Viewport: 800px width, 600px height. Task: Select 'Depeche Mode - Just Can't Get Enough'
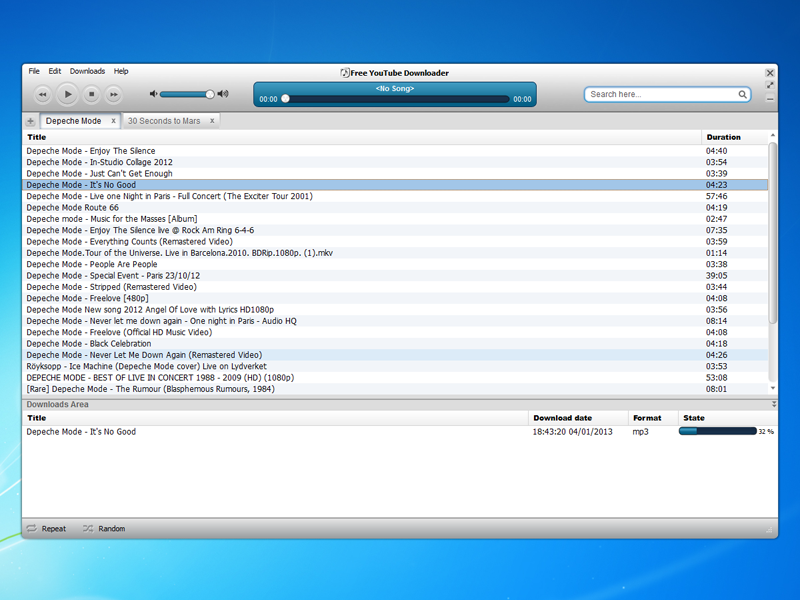coord(395,173)
